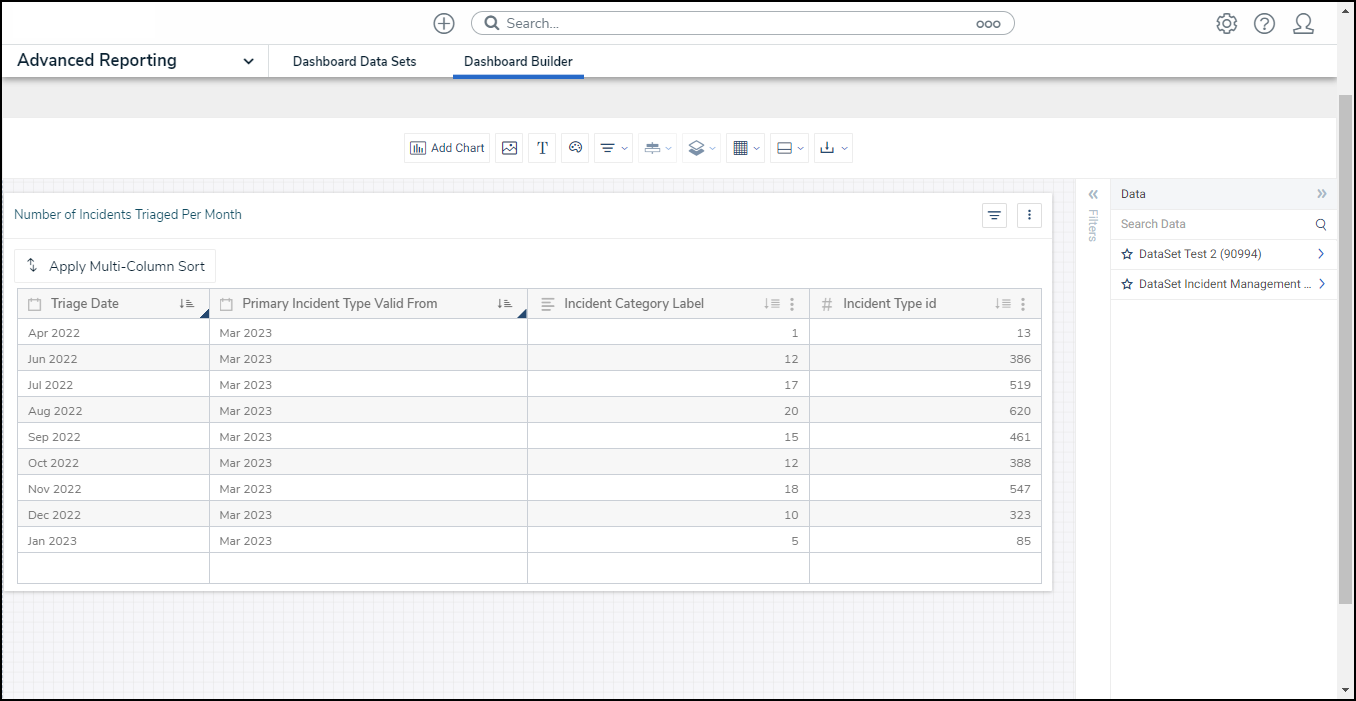Select the Dashboard Builder tab
This screenshot has height=701, width=1356.
(x=518, y=61)
